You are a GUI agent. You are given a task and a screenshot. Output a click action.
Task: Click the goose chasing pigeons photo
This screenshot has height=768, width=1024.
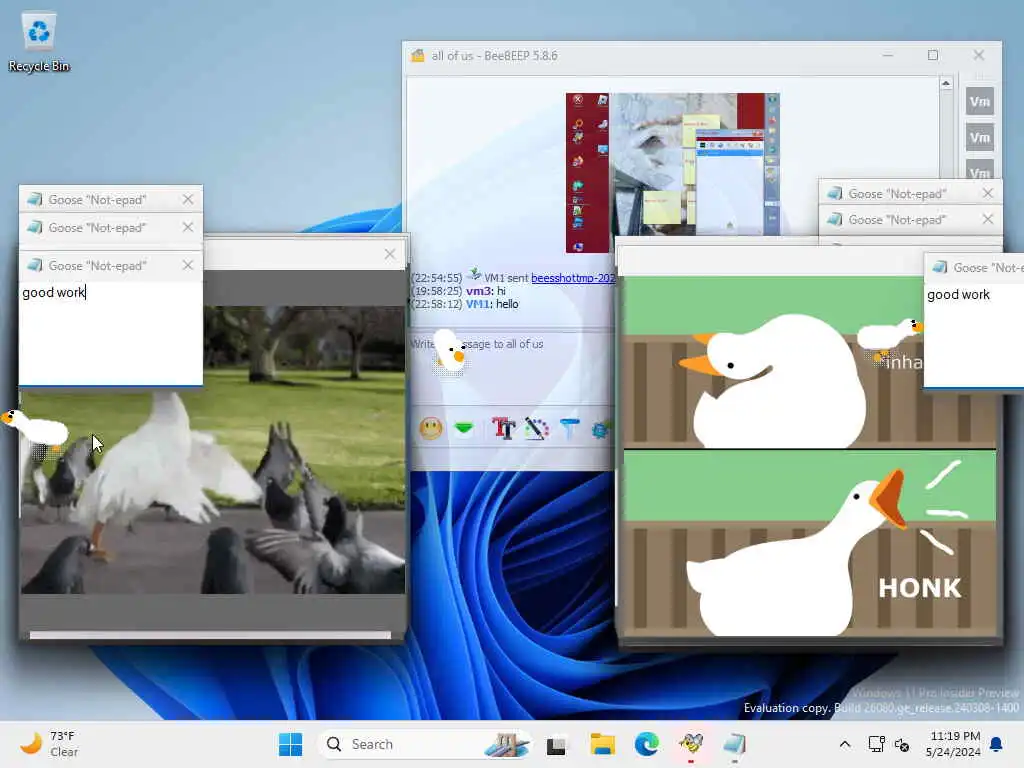coord(213,450)
